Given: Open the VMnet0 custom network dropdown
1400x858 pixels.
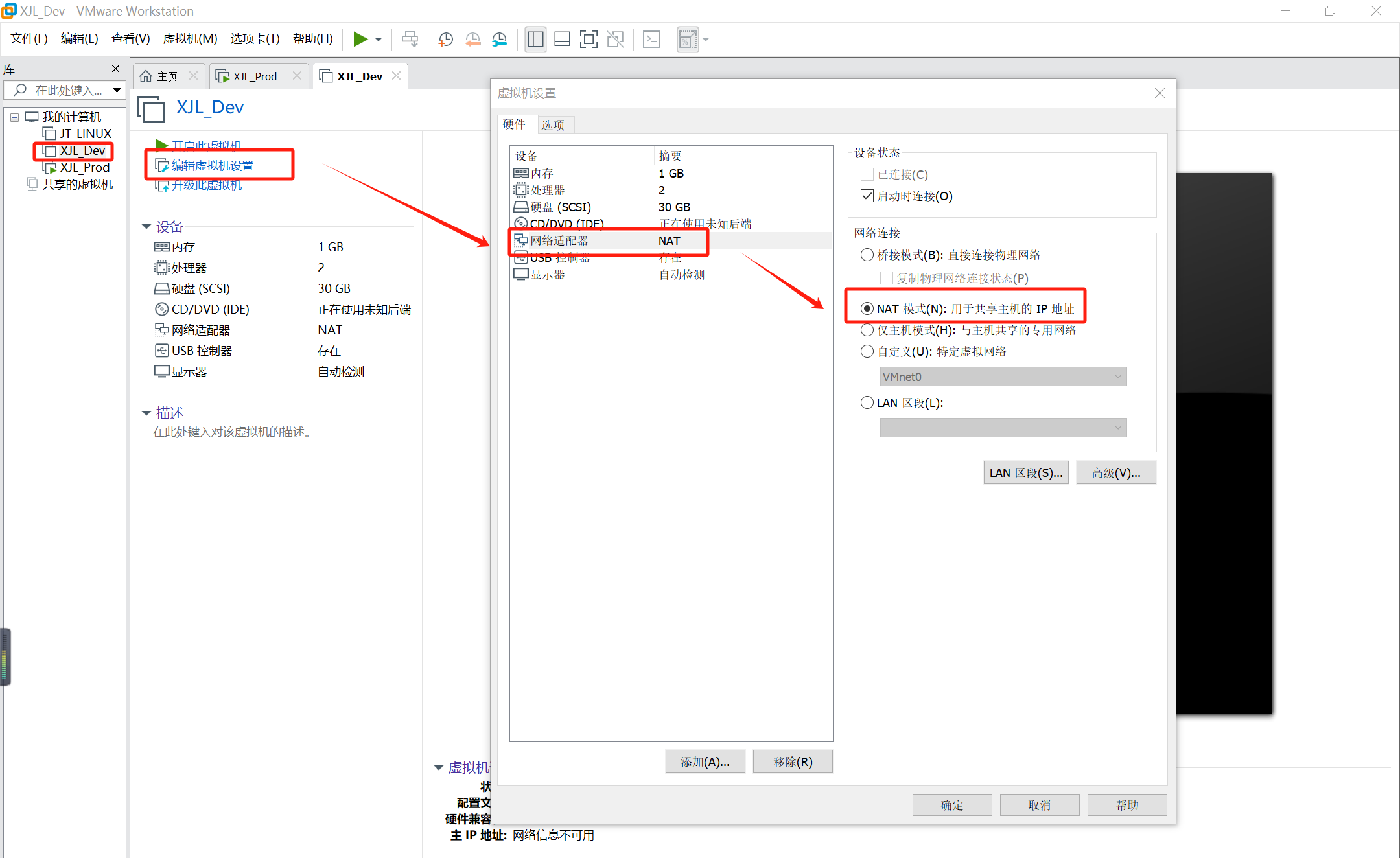Looking at the screenshot, I should (x=1003, y=377).
